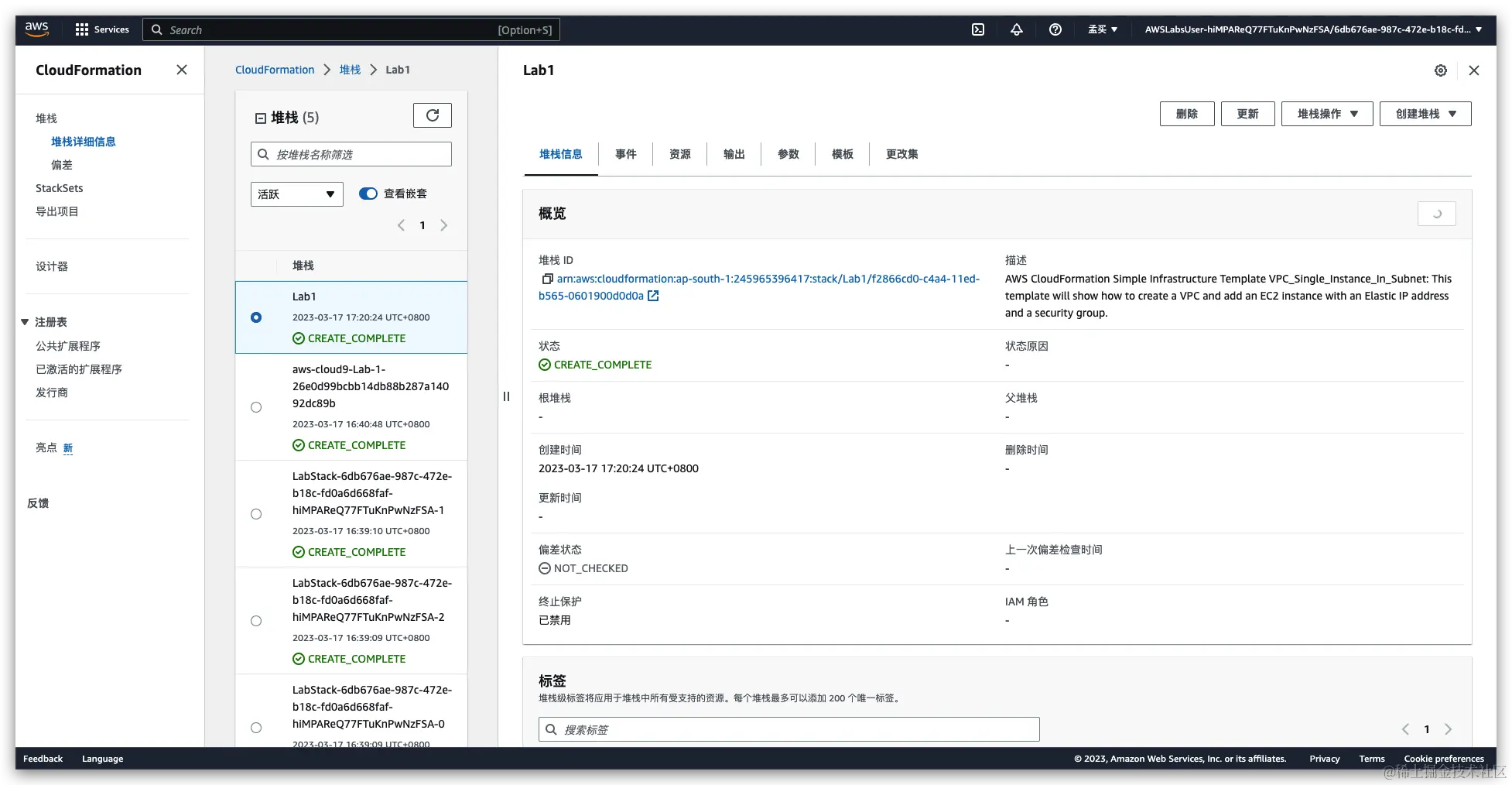Go to the previous stacks page
Image resolution: width=1512 pixels, height=785 pixels.
click(401, 225)
